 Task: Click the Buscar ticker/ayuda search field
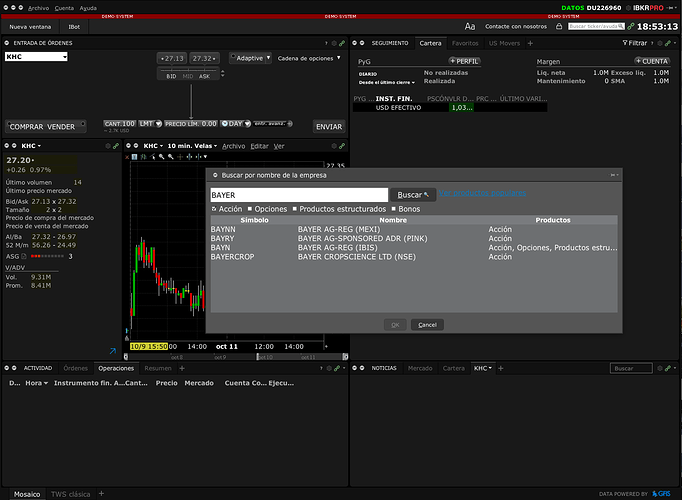coord(596,27)
